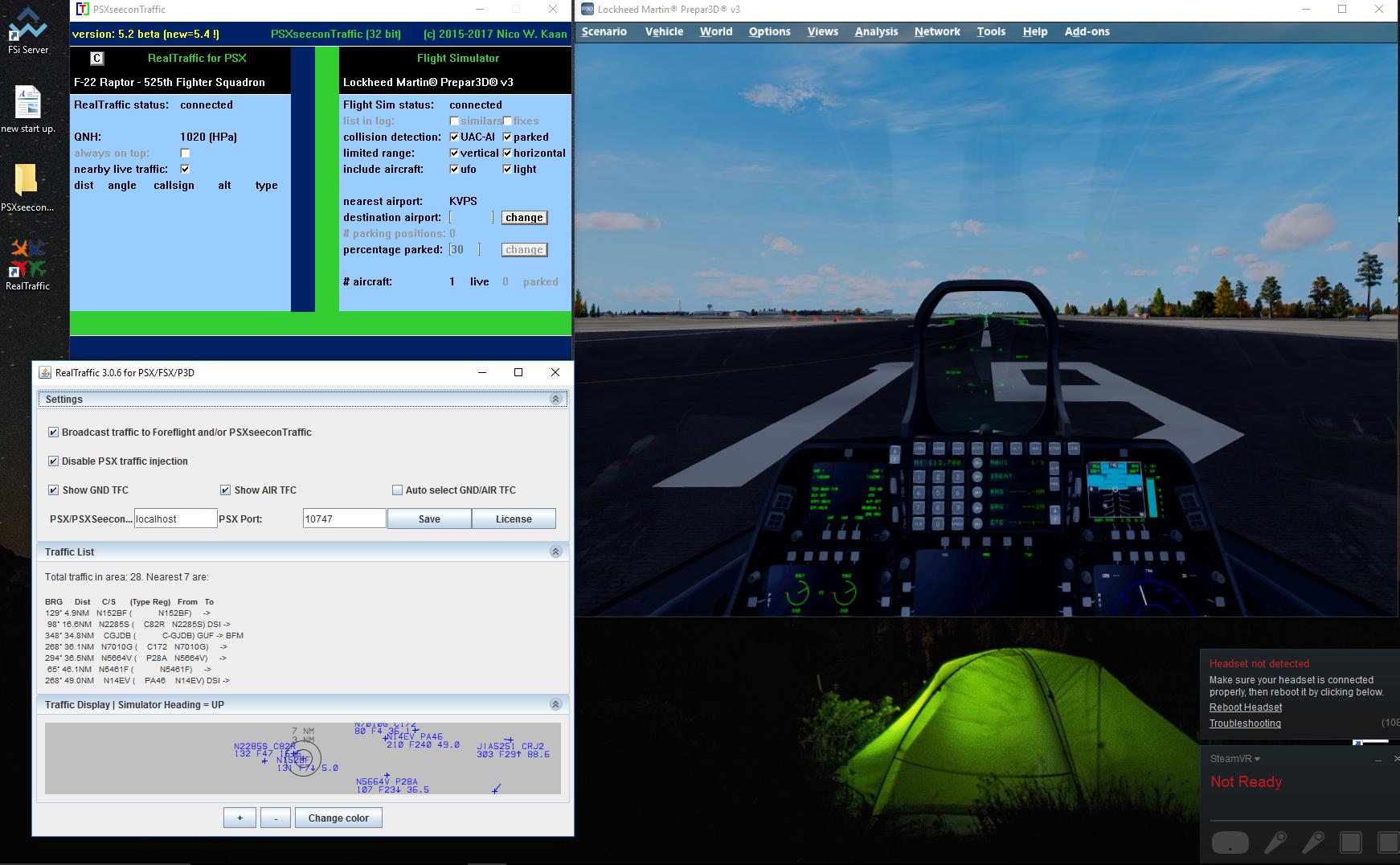
Task: Select traffic row 'N7010G' at 36.1NM
Action: [x=136, y=647]
